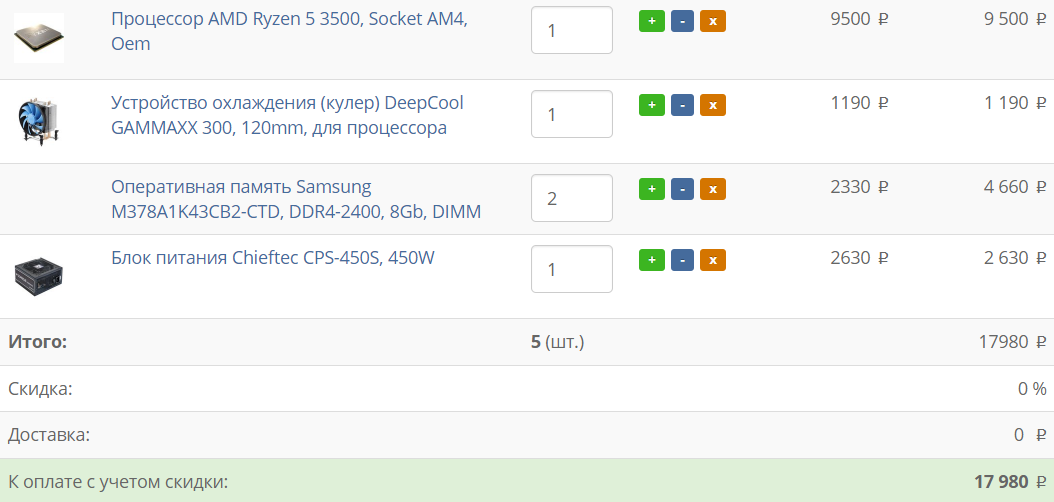Remove Chieftec CPS-450S power supply from cart
Viewport: 1054px width, 502px height.
(x=713, y=260)
